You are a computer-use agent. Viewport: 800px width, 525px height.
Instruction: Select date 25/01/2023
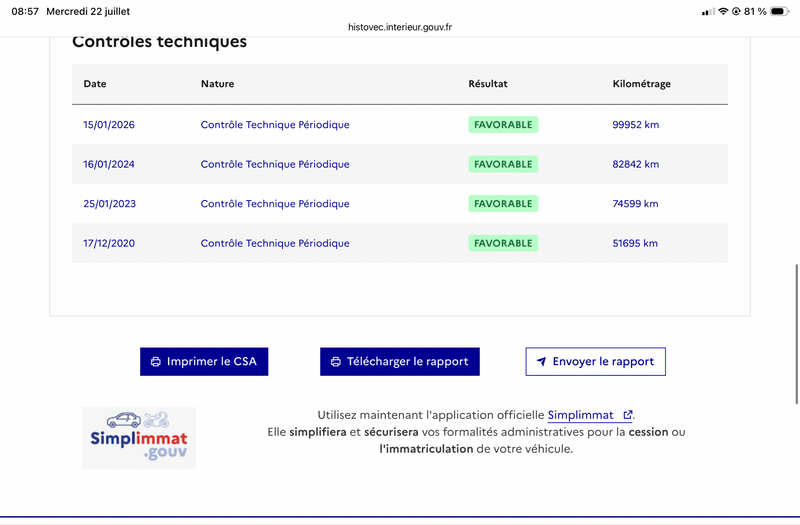pyautogui.click(x=110, y=204)
